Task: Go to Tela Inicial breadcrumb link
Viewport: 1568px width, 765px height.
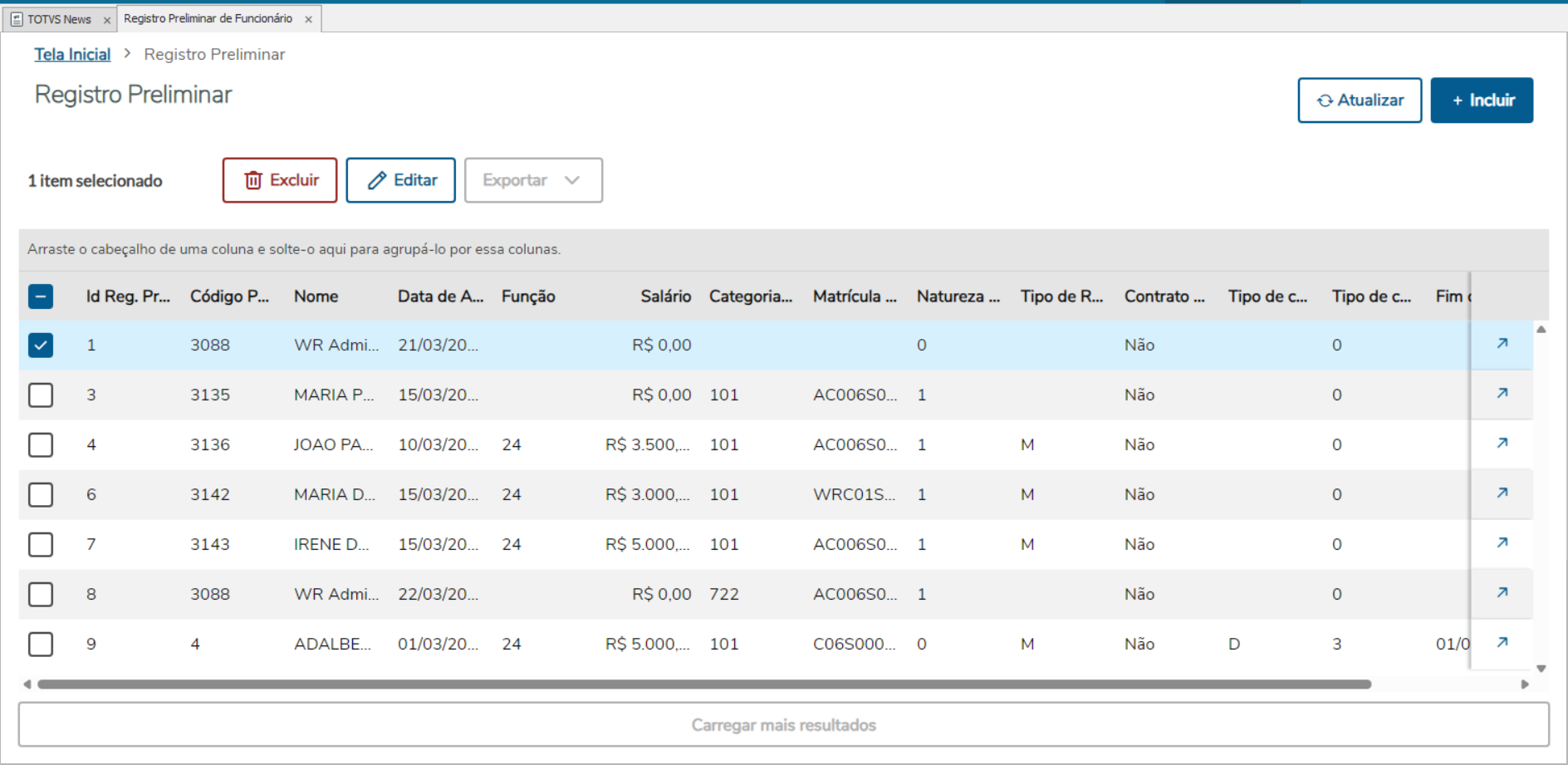Action: (x=72, y=54)
